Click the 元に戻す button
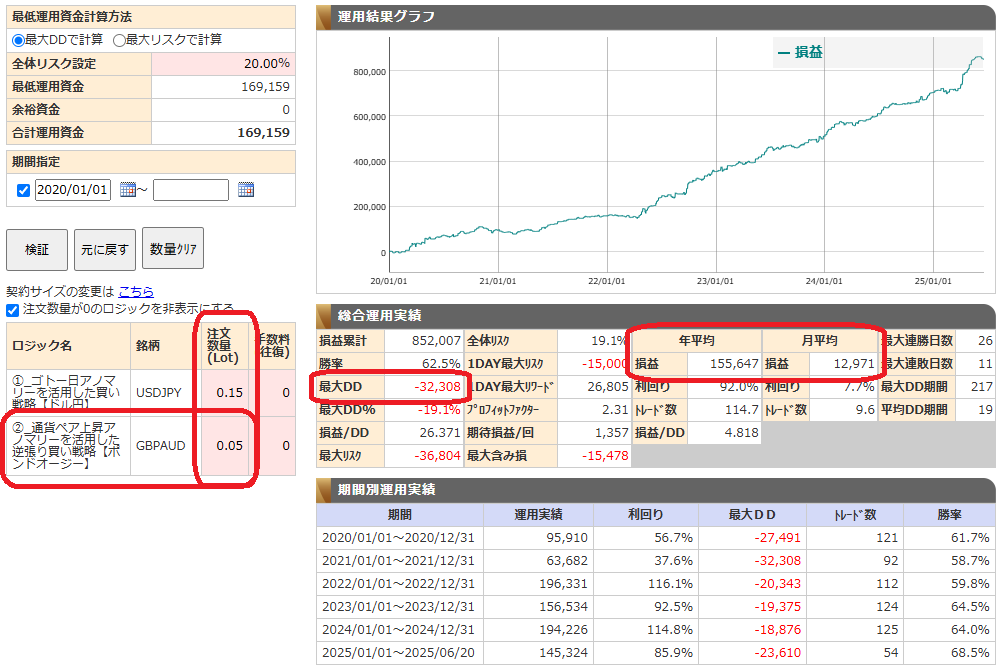 105,249
